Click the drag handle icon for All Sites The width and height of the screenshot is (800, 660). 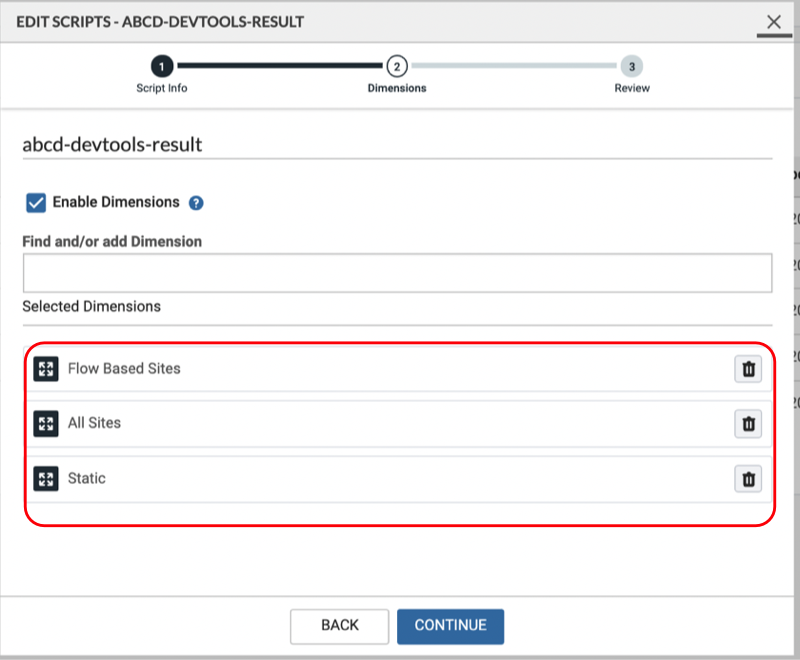pyautogui.click(x=46, y=424)
